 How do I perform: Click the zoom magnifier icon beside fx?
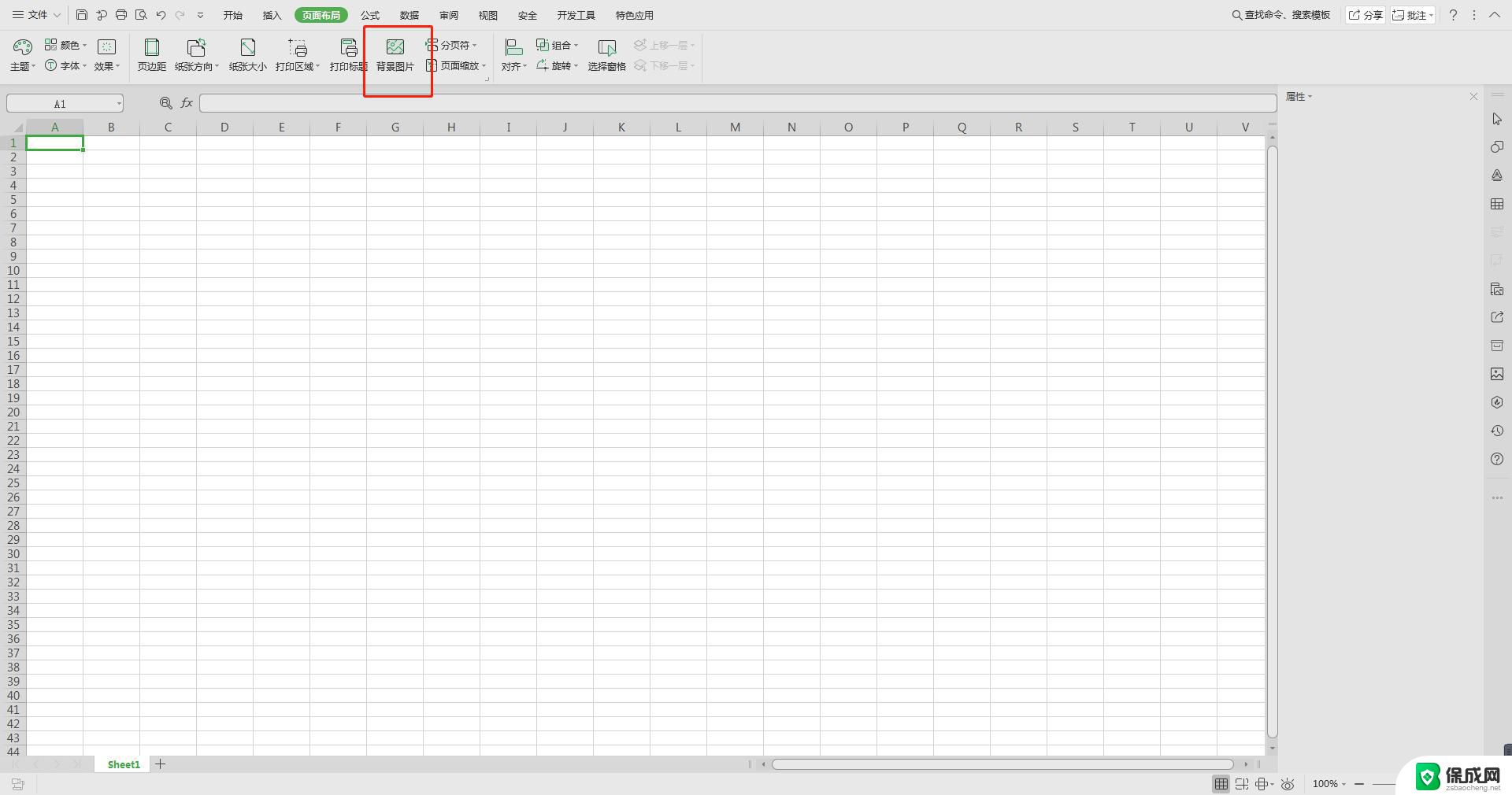(x=166, y=103)
